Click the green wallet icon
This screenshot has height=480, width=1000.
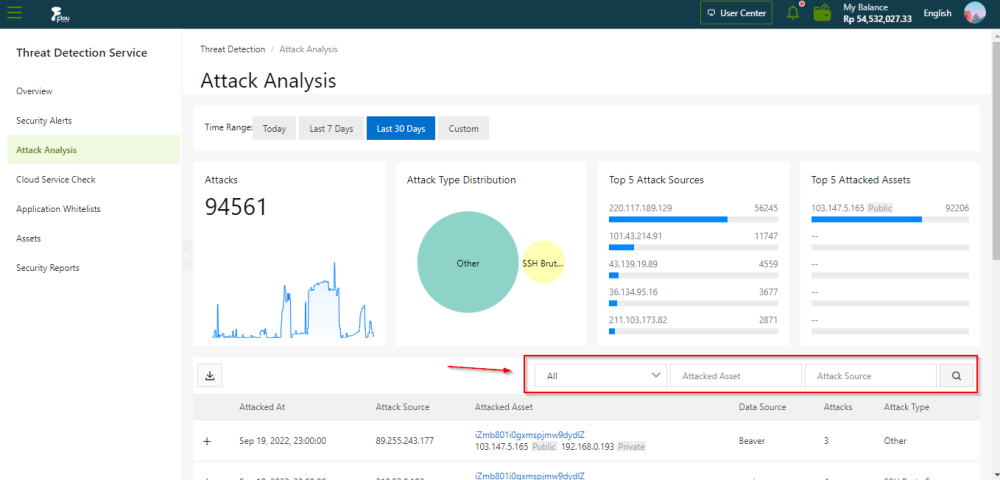click(x=823, y=13)
